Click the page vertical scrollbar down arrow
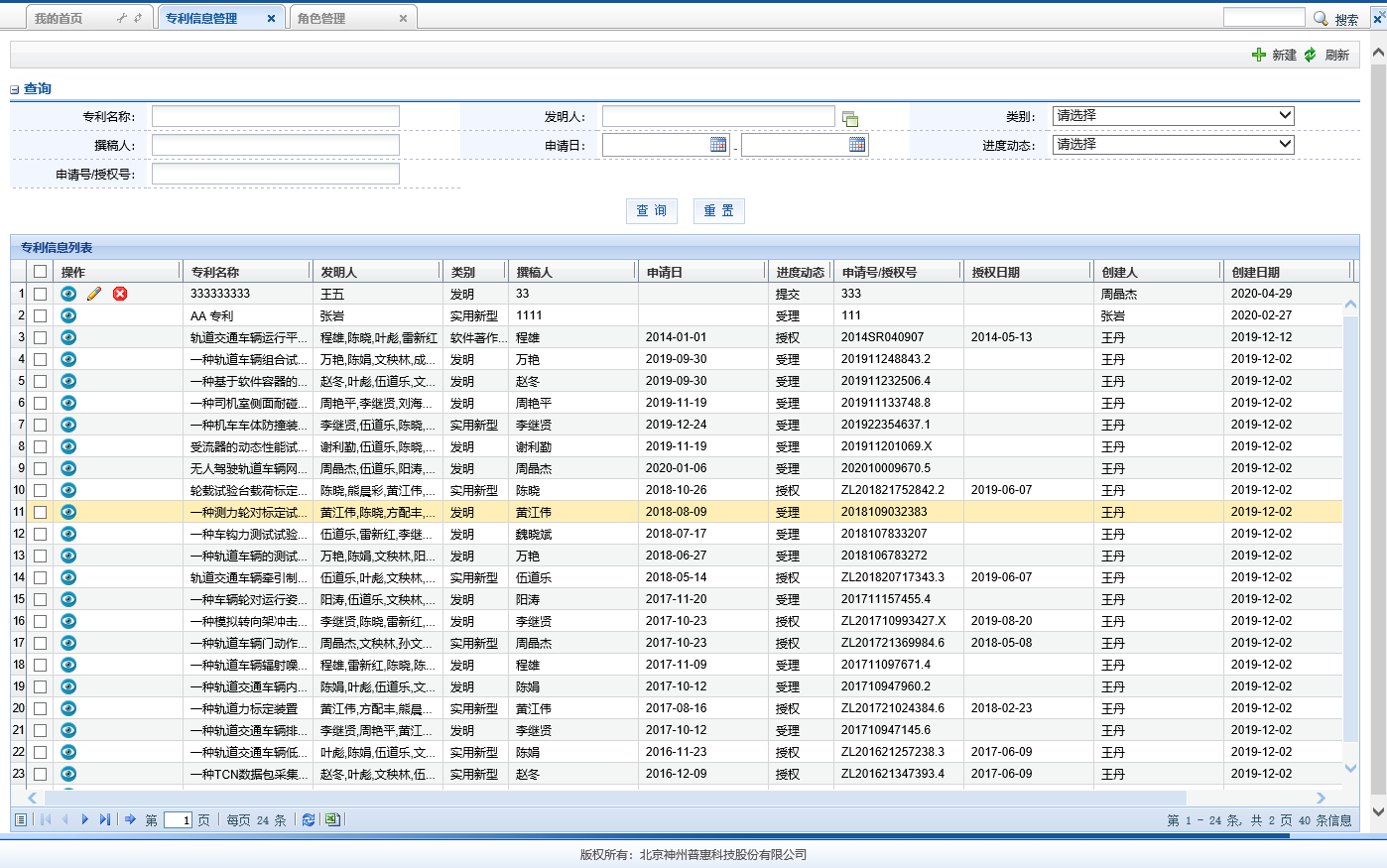This screenshot has width=1387, height=868. [x=1378, y=811]
